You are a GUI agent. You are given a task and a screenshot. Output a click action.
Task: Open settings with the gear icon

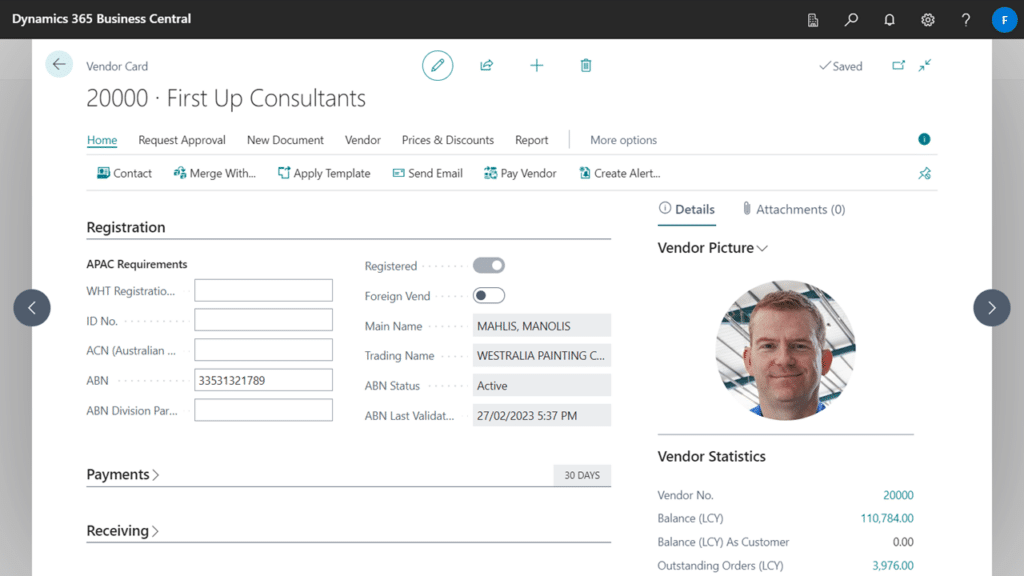[x=927, y=19]
